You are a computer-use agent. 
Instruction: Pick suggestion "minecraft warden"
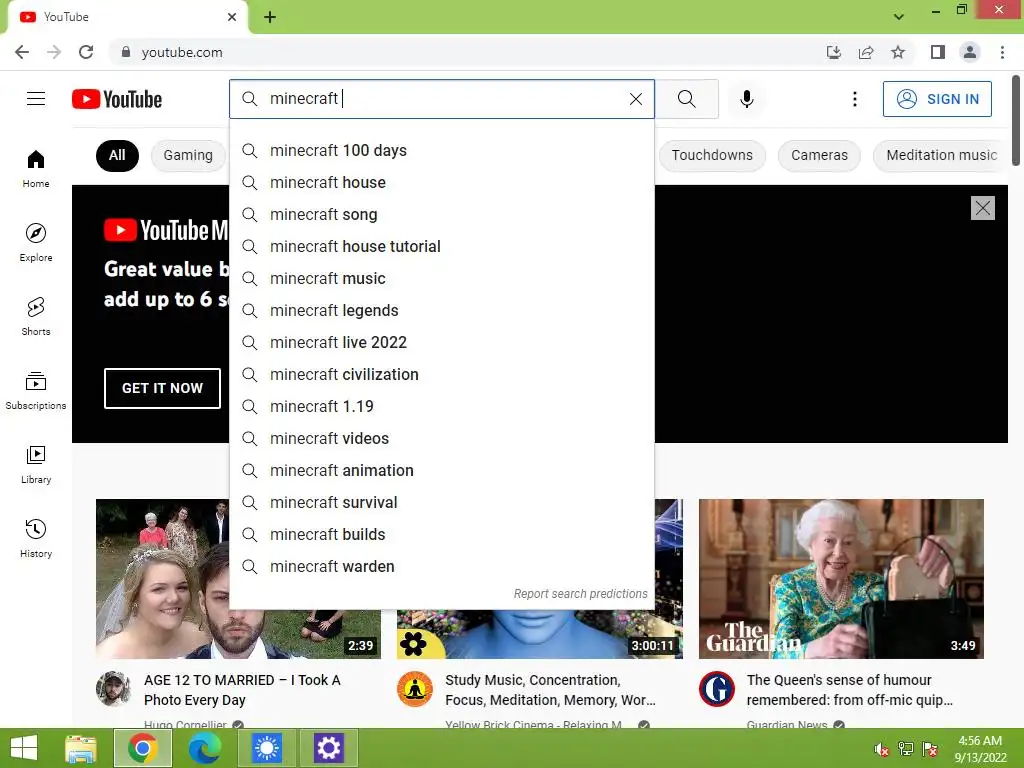tap(441, 566)
